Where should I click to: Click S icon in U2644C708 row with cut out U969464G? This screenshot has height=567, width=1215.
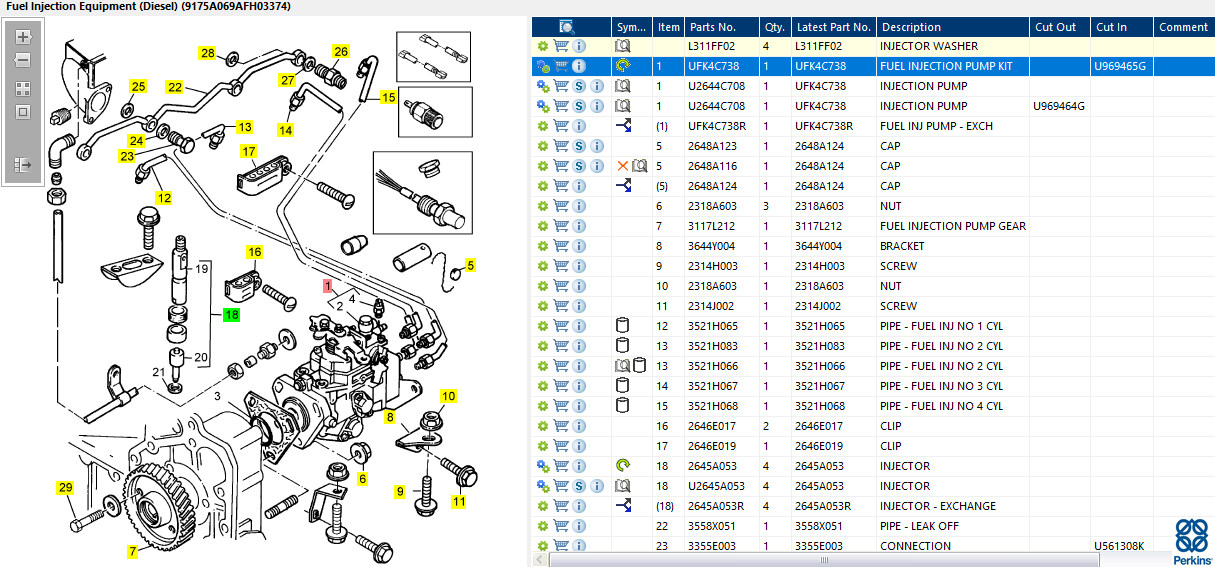pos(579,106)
